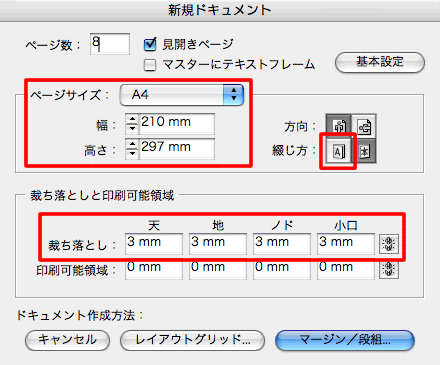Uncheck the 見開きページ checkbox

pos(150,44)
